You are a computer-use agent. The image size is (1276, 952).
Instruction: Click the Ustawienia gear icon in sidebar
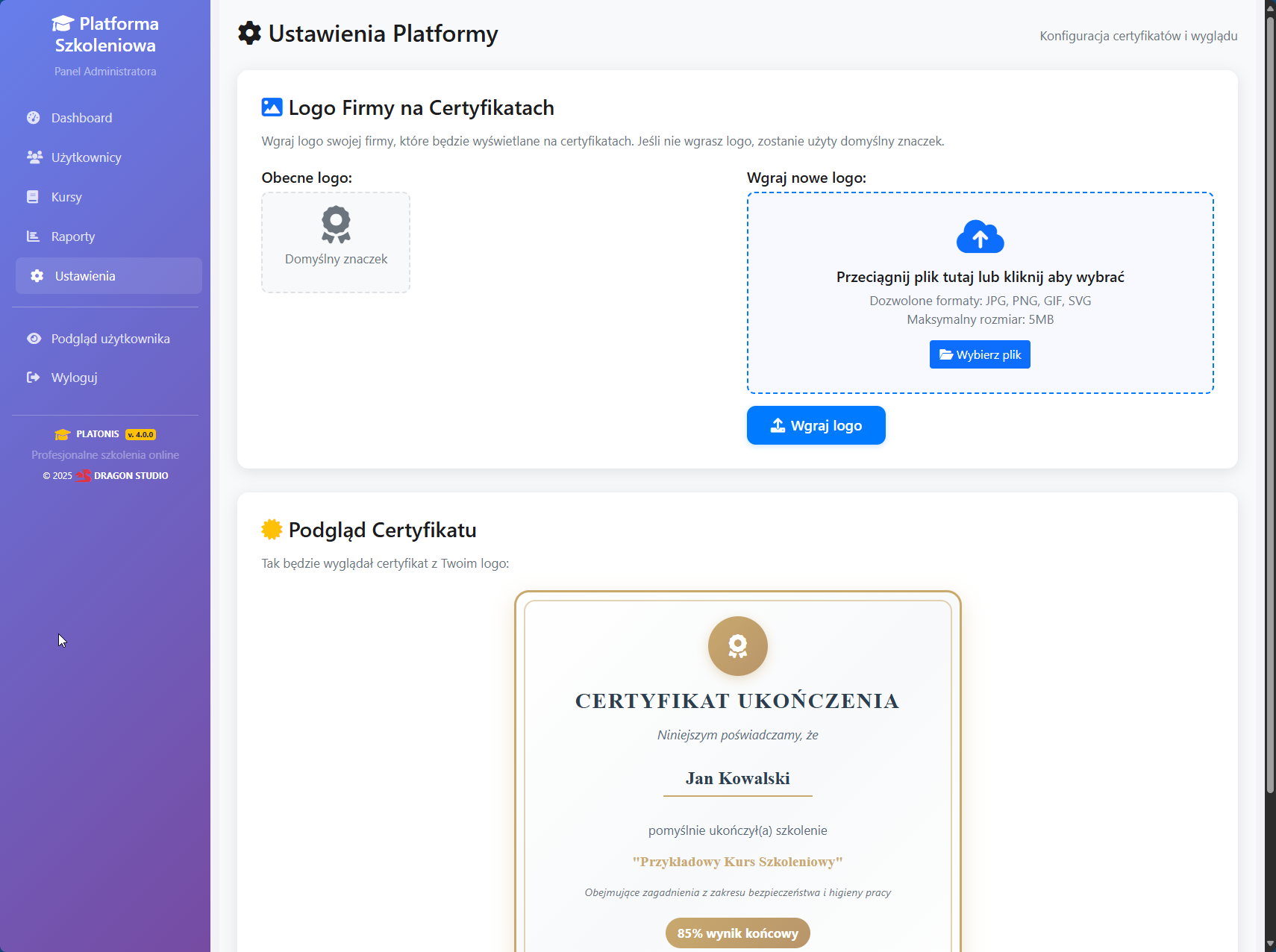click(x=37, y=276)
